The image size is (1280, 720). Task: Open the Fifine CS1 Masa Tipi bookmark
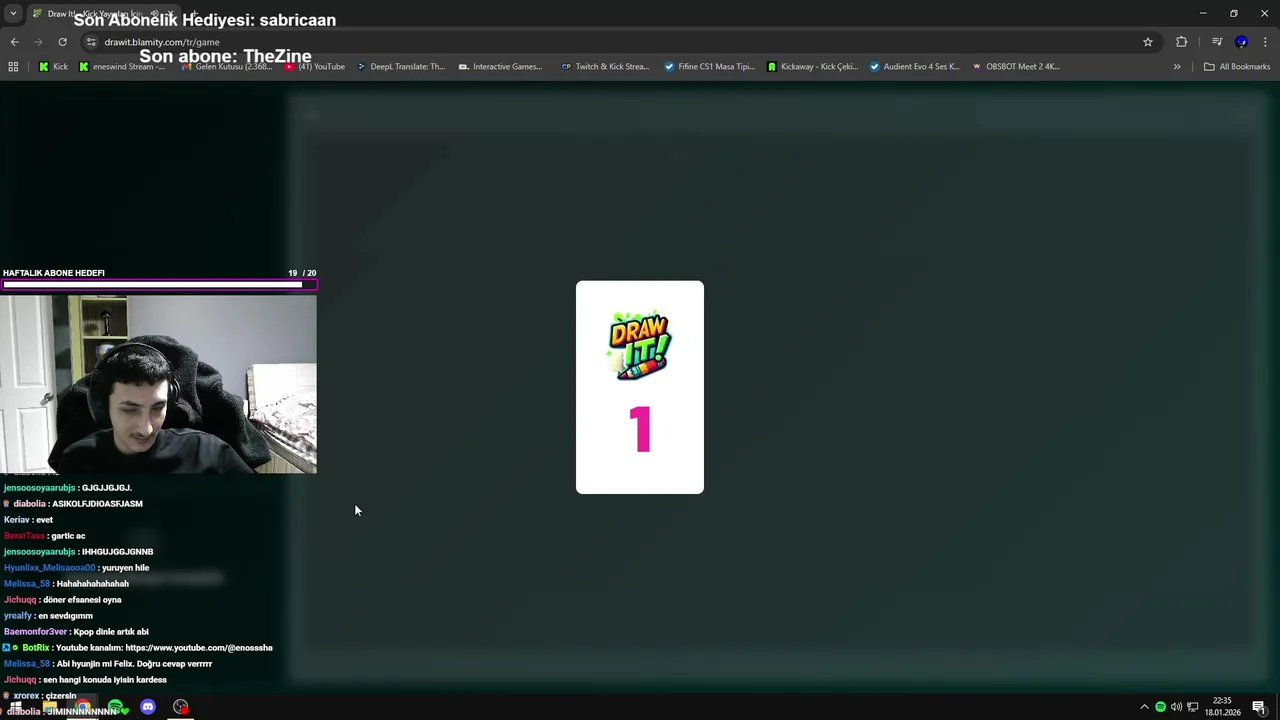pyautogui.click(x=709, y=67)
